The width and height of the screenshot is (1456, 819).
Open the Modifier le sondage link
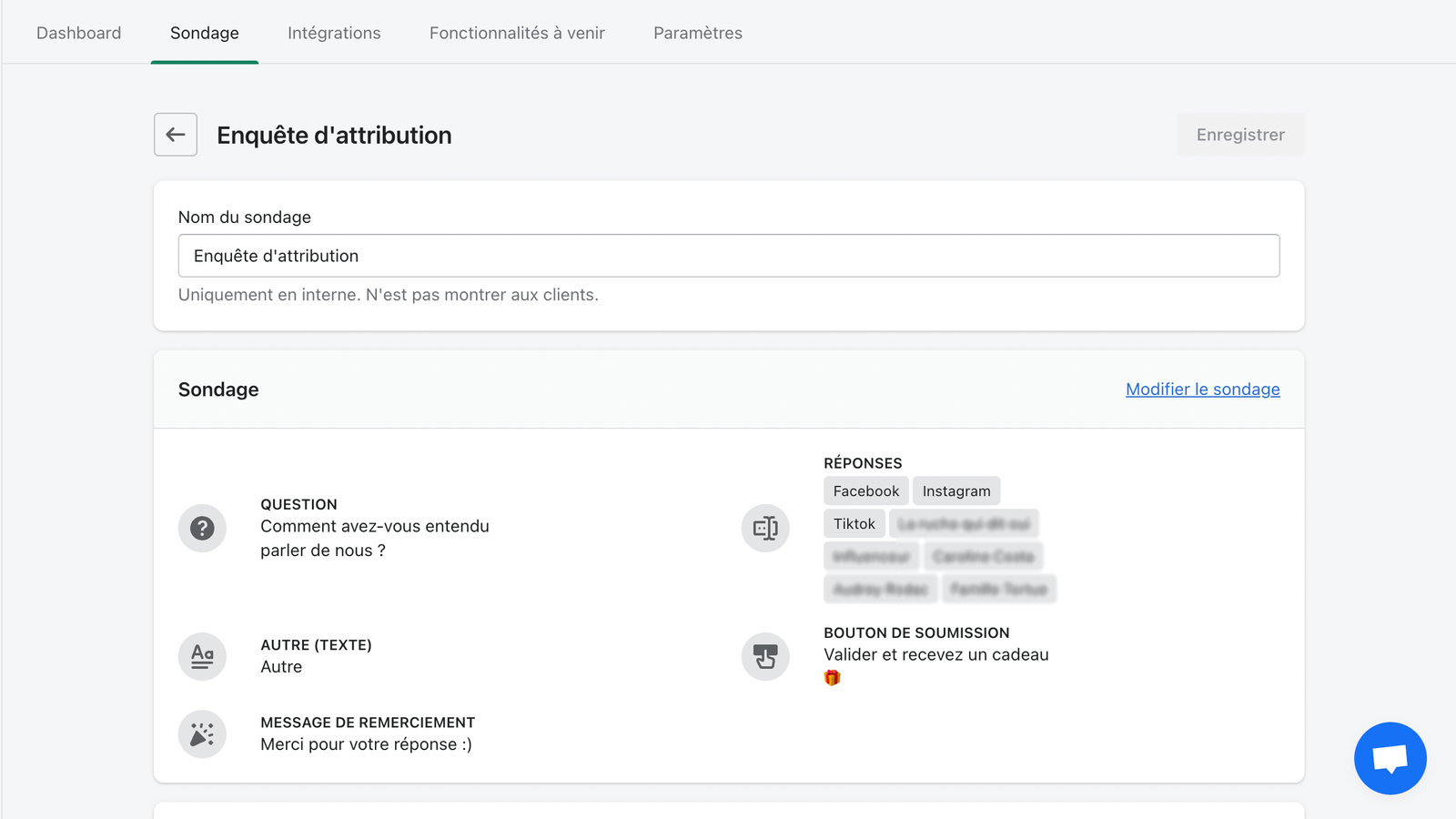[x=1203, y=389]
